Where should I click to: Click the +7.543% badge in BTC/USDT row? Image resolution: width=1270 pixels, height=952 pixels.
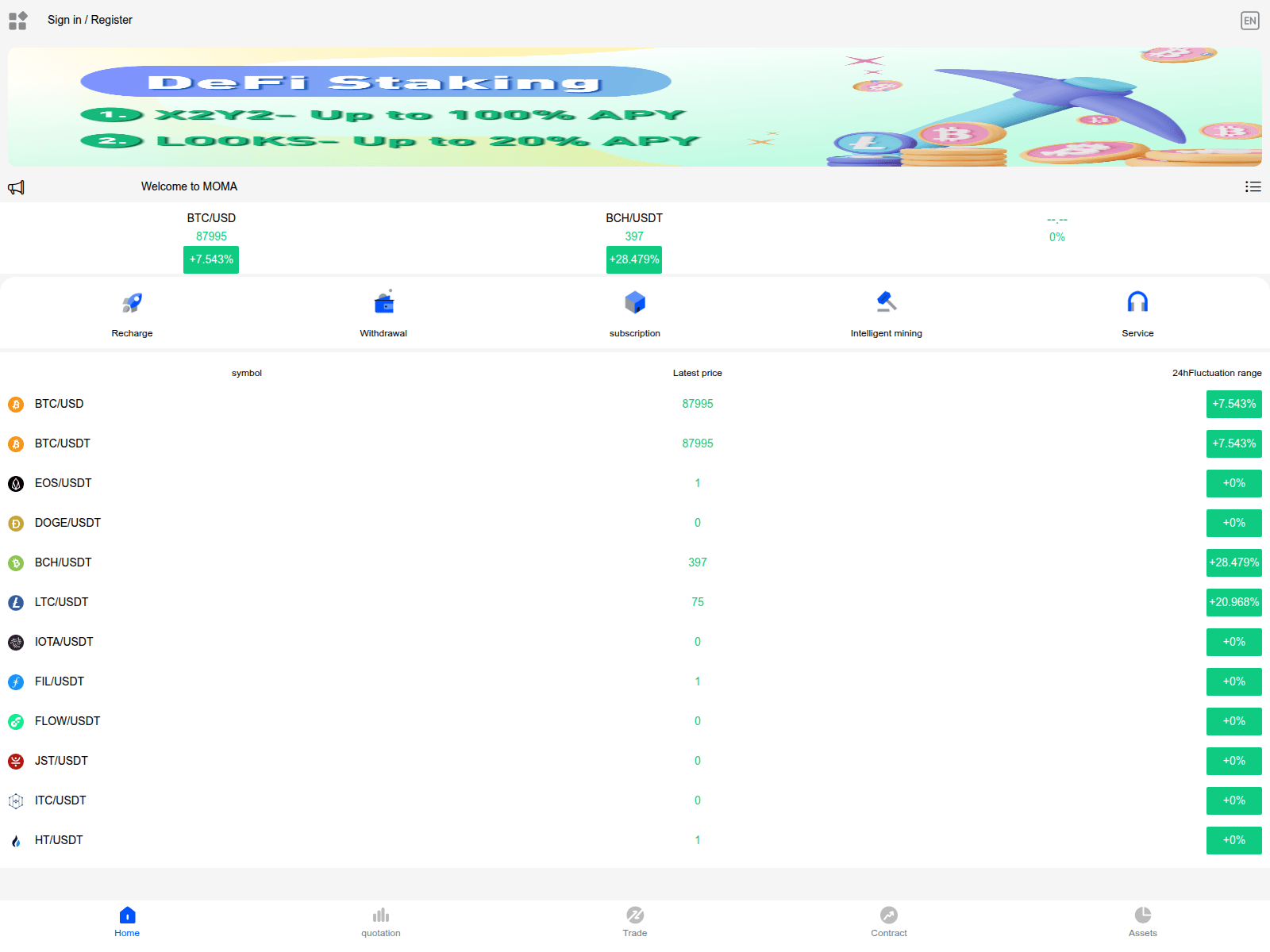(x=1234, y=443)
